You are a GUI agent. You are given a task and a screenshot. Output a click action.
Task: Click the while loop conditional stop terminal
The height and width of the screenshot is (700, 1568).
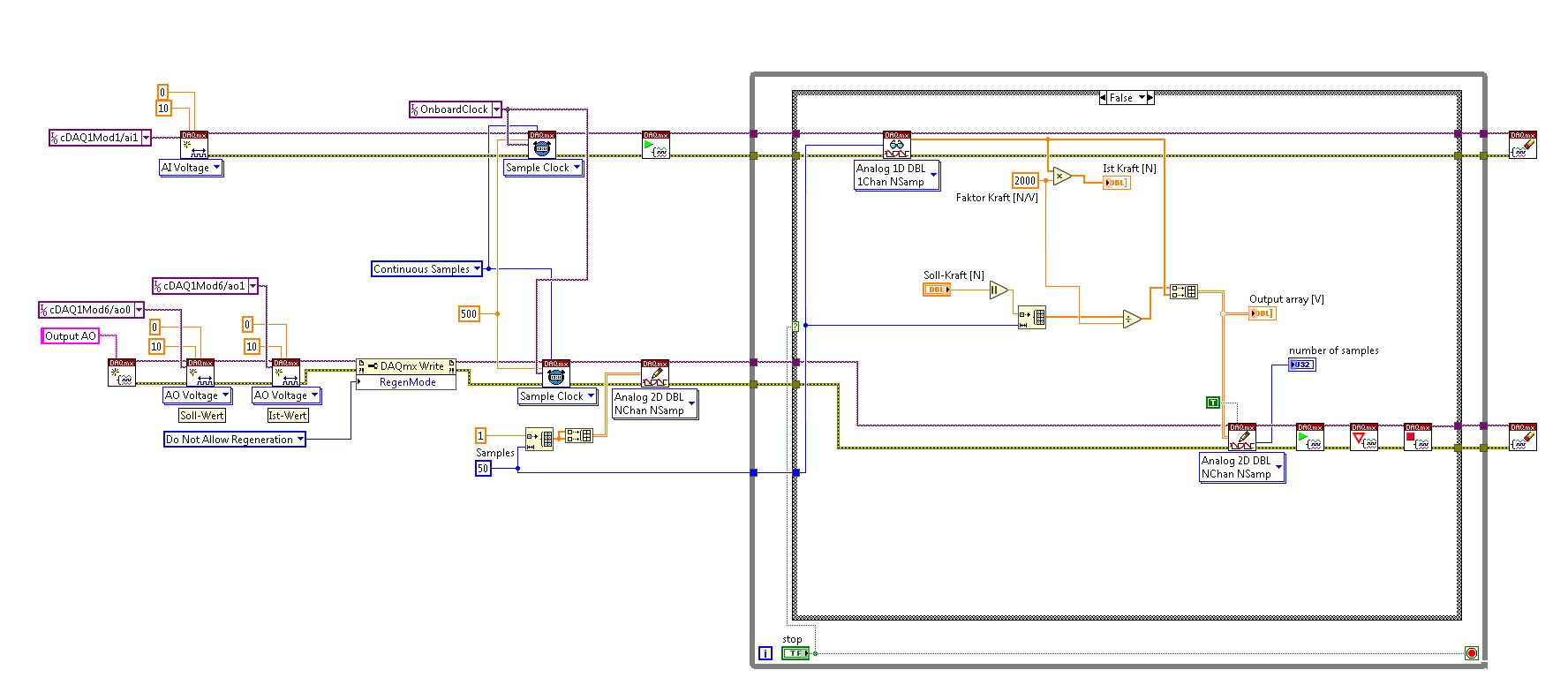coord(1472,653)
